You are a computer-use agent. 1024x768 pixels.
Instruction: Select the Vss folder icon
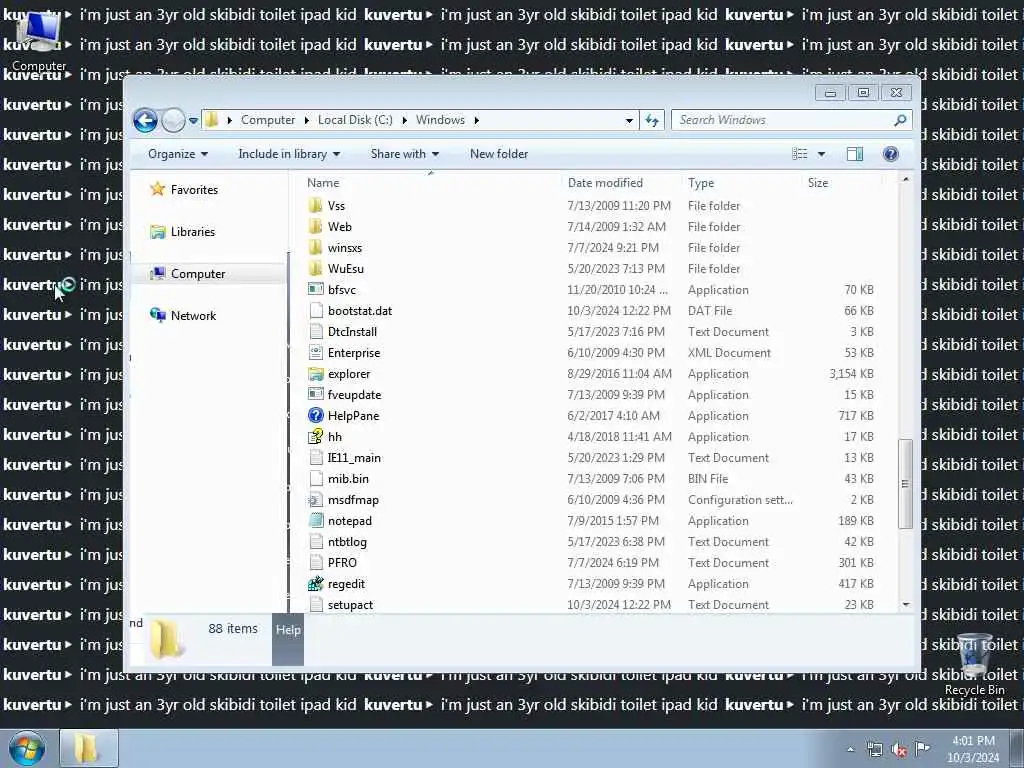316,206
